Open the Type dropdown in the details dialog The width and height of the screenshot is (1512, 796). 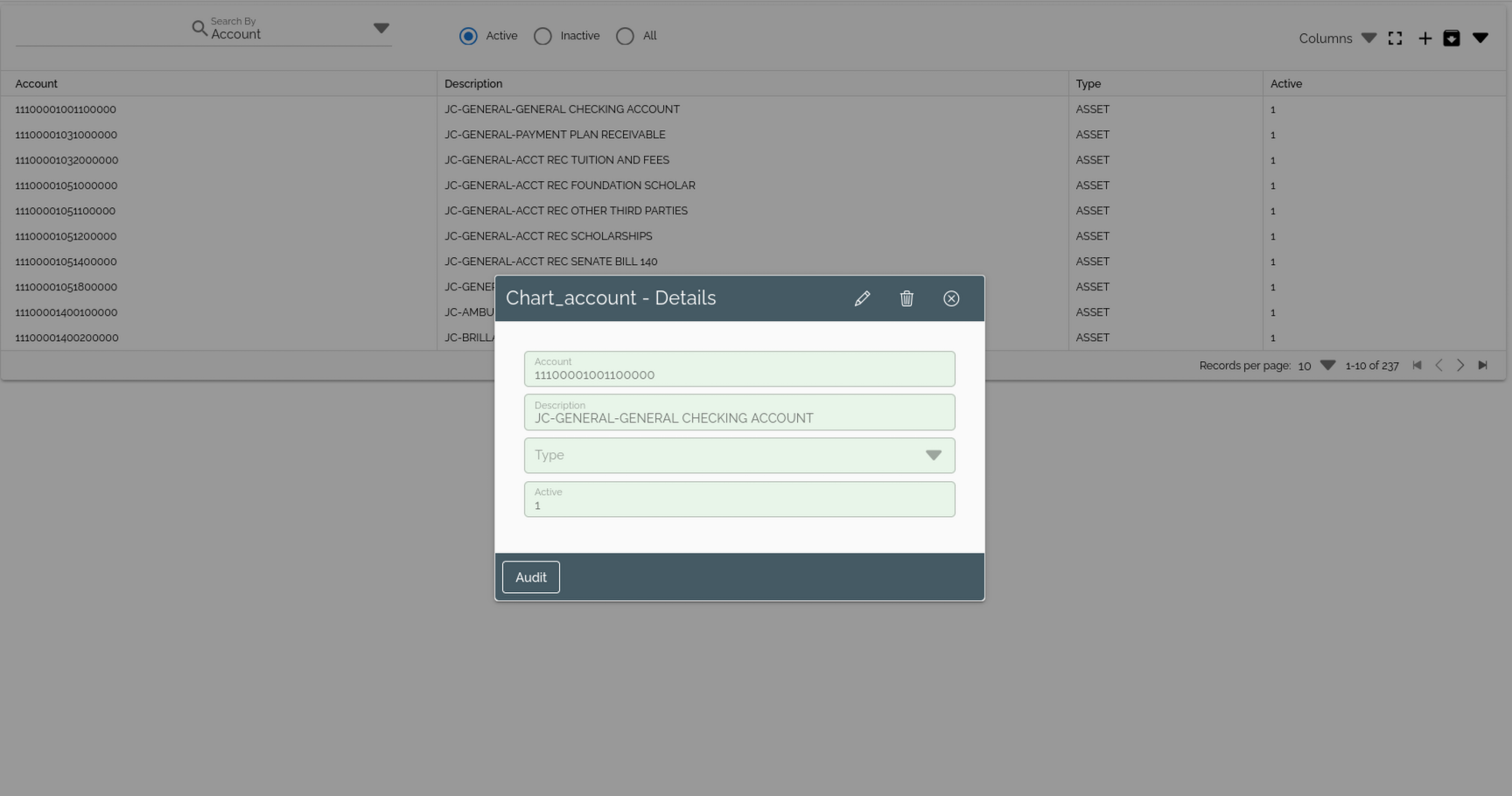(933, 455)
